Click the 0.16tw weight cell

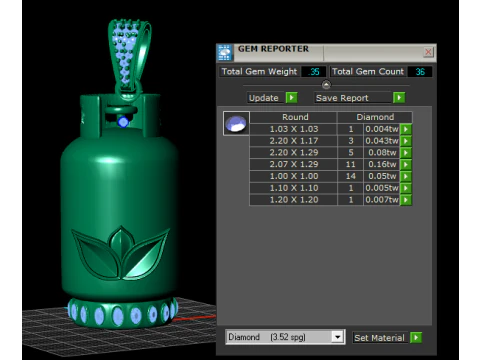pyautogui.click(x=382, y=164)
